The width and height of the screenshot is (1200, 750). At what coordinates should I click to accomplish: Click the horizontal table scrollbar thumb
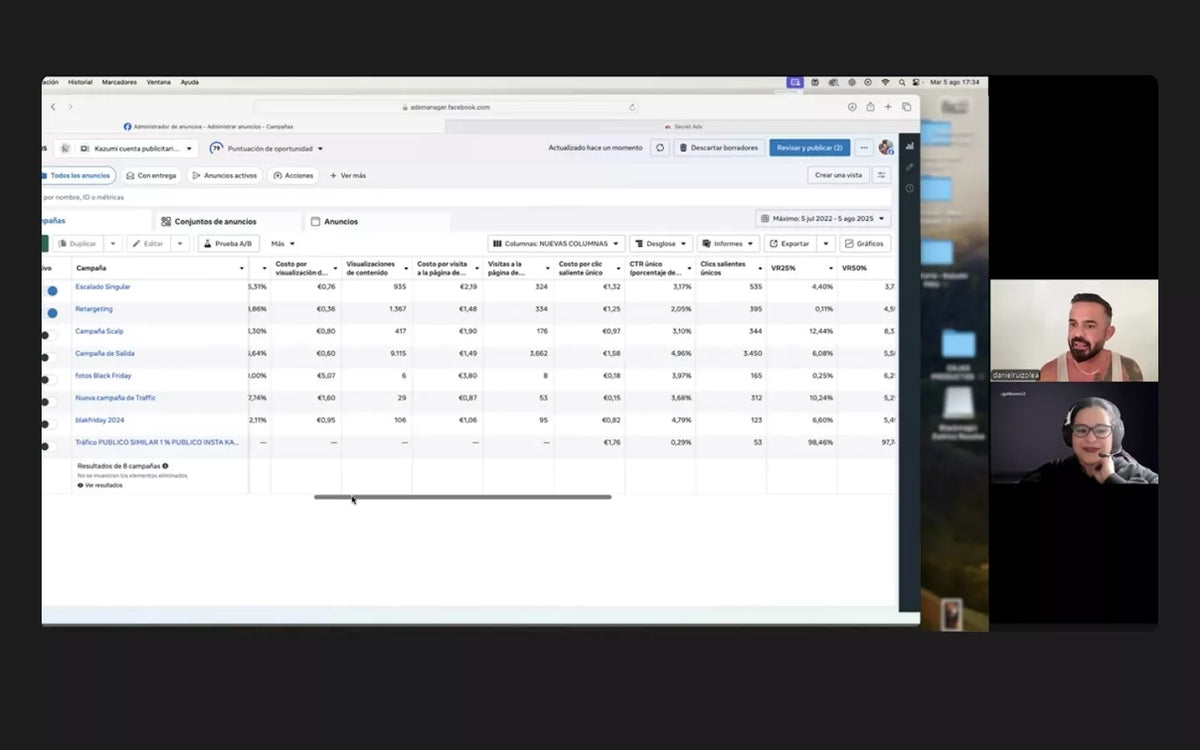click(462, 497)
